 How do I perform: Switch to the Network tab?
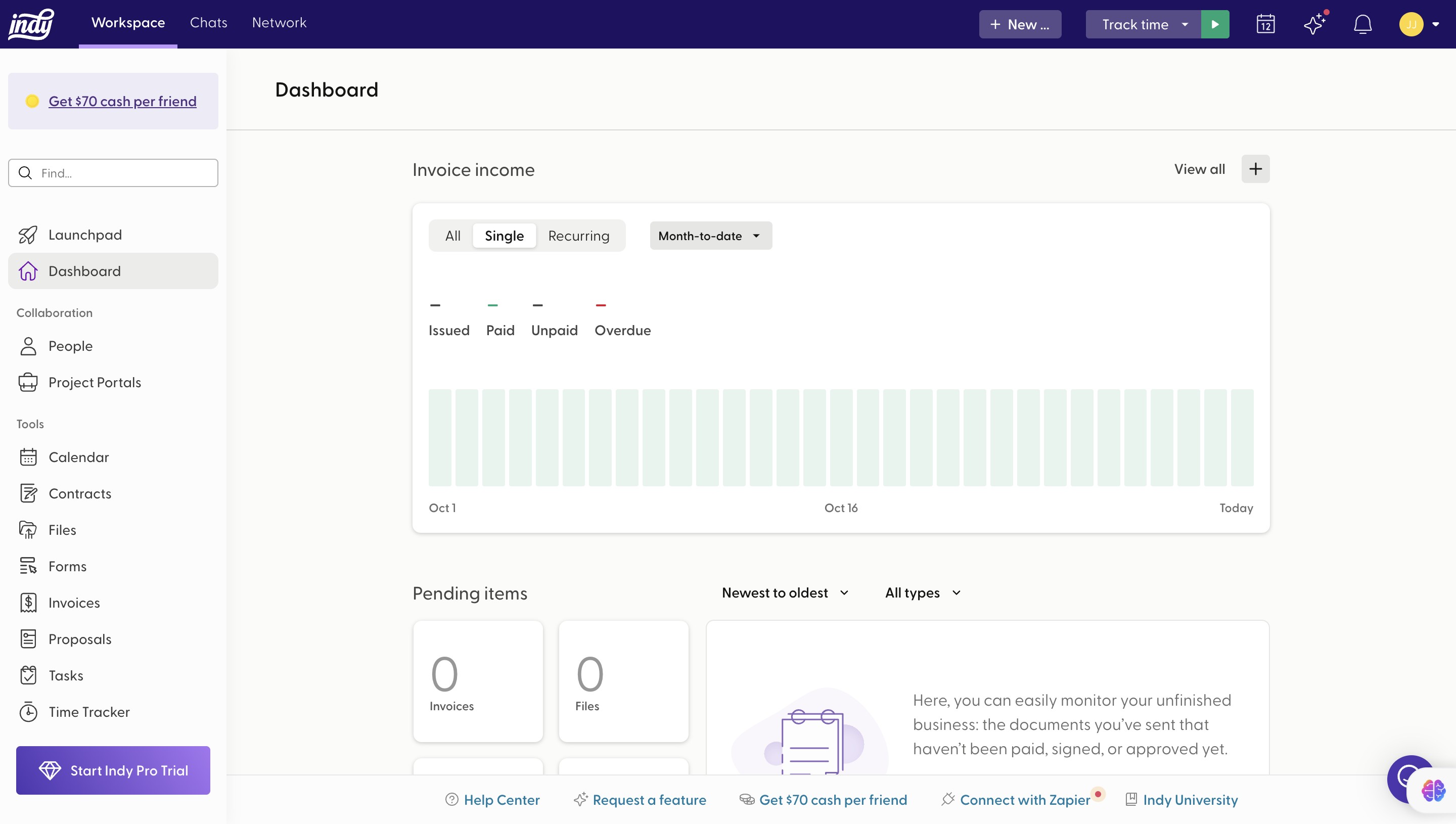pyautogui.click(x=279, y=23)
